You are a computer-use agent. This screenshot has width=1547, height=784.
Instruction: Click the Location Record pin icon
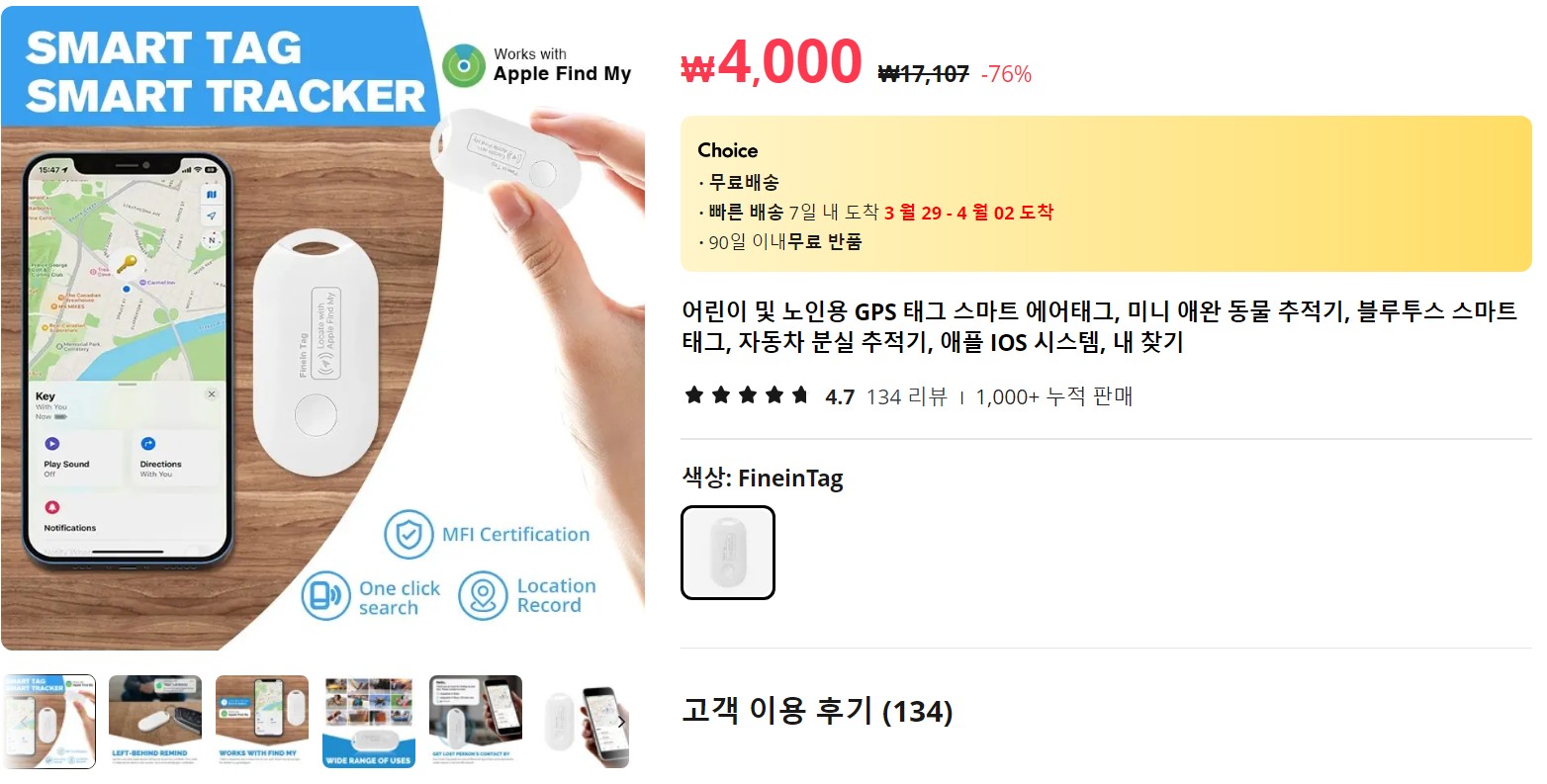tap(483, 596)
